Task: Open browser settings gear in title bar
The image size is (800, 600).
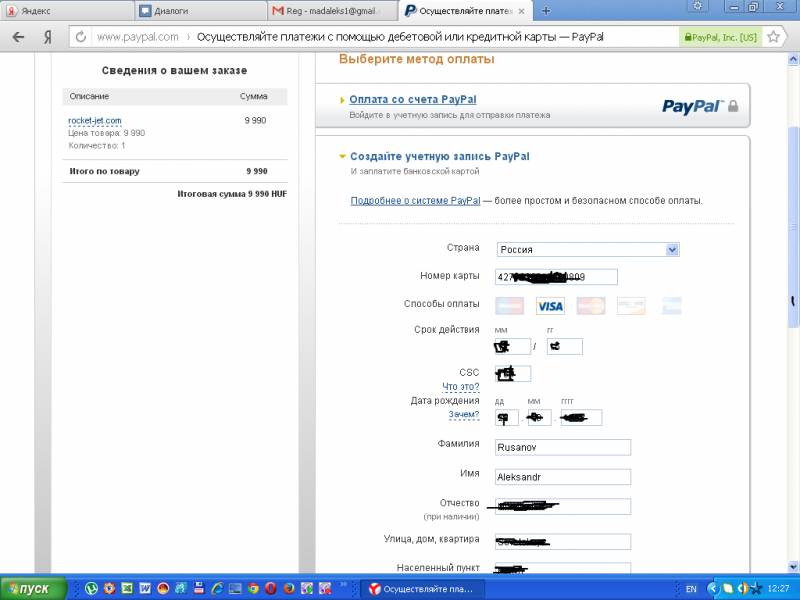Action: pyautogui.click(x=698, y=6)
